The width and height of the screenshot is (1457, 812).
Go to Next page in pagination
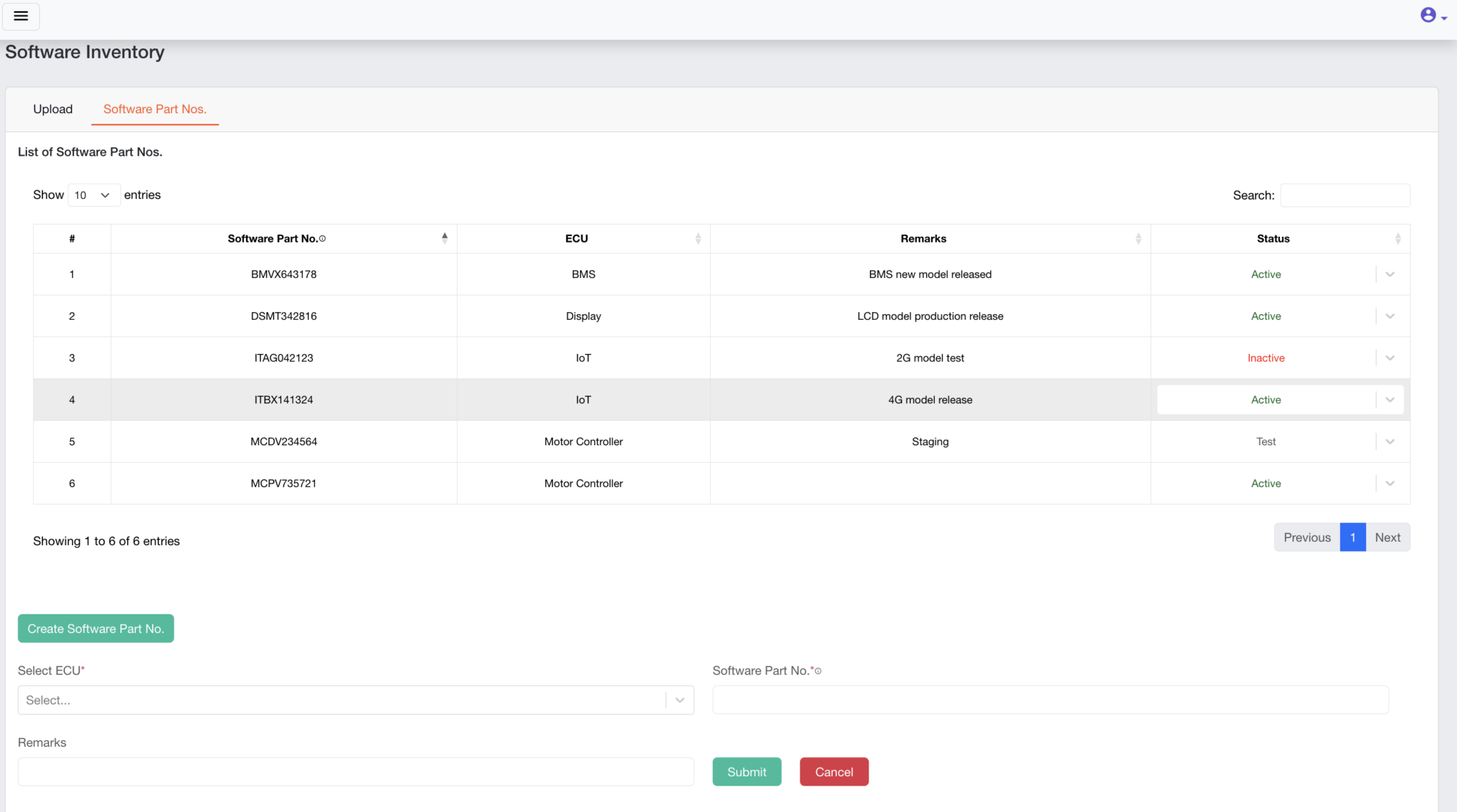[1387, 538]
